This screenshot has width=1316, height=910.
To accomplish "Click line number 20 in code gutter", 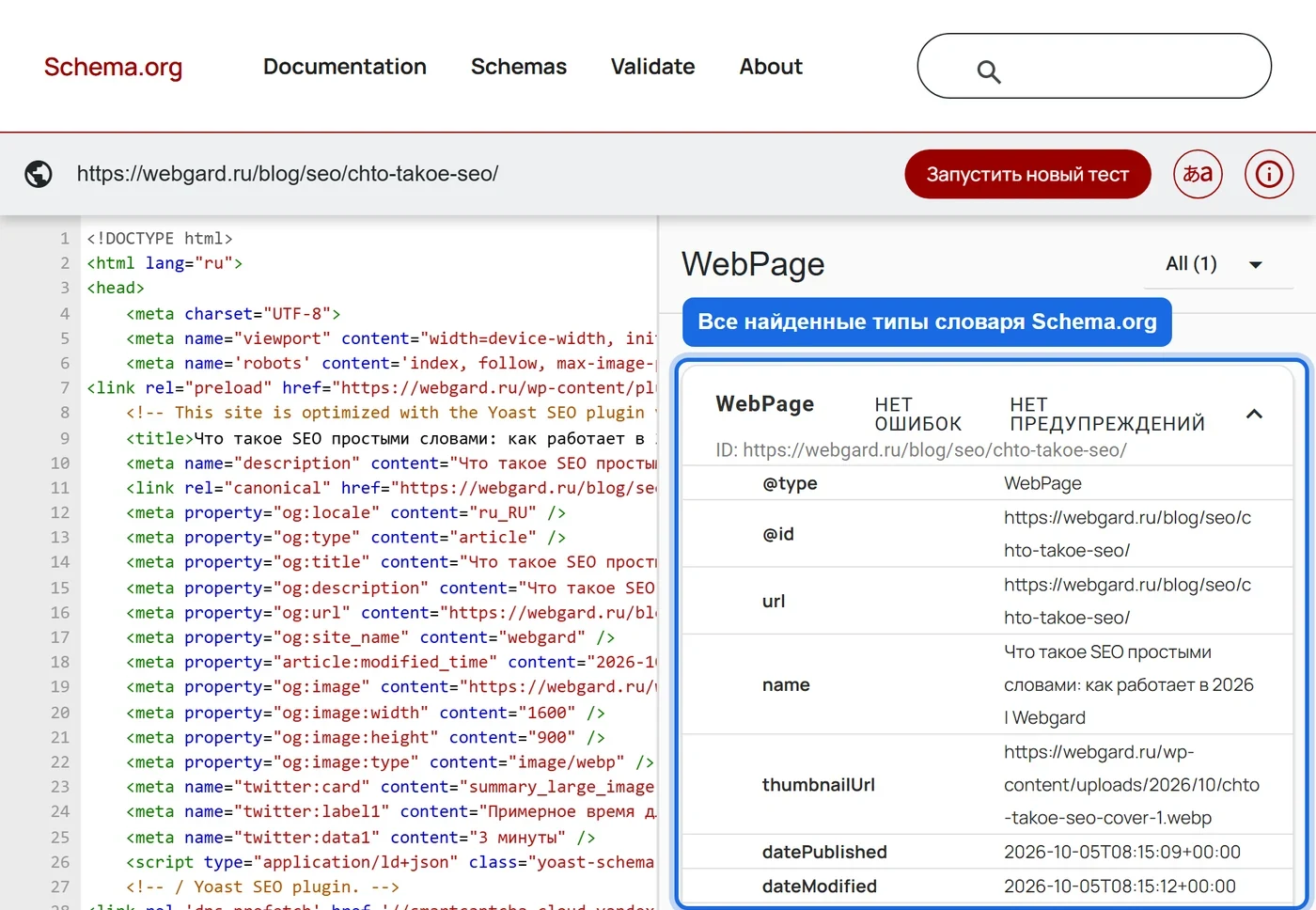I will [x=60, y=713].
